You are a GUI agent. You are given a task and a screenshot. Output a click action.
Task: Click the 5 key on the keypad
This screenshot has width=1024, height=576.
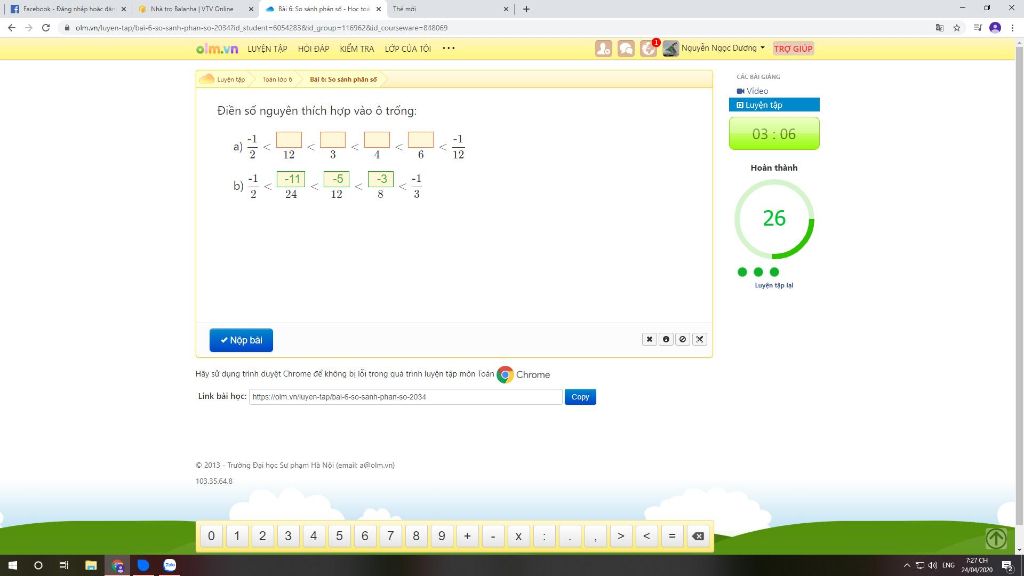(x=340, y=536)
